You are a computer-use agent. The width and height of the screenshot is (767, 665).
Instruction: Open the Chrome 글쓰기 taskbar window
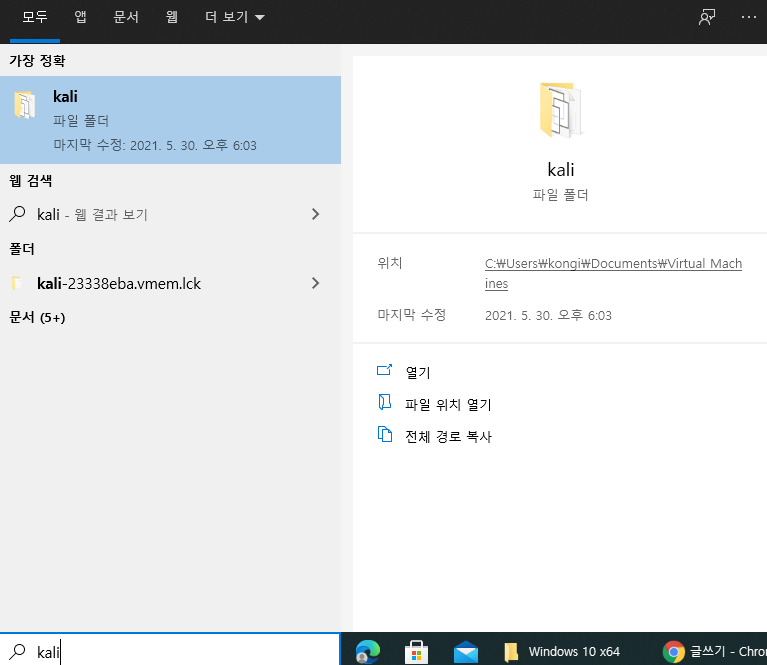tap(714, 652)
